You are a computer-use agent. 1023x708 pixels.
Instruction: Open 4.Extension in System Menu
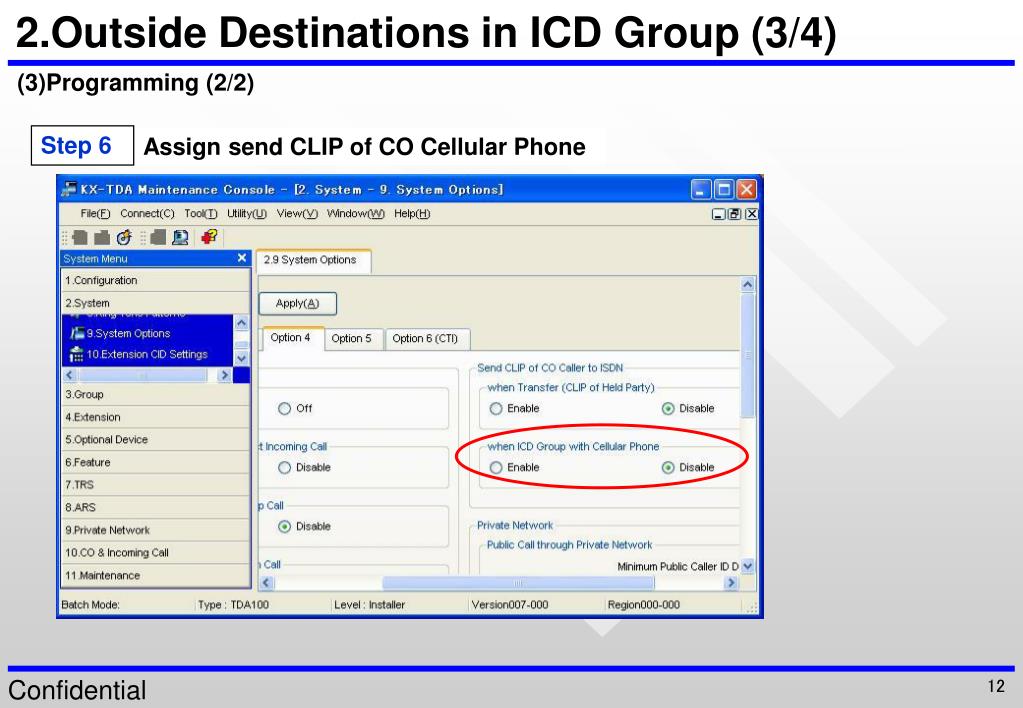point(156,417)
